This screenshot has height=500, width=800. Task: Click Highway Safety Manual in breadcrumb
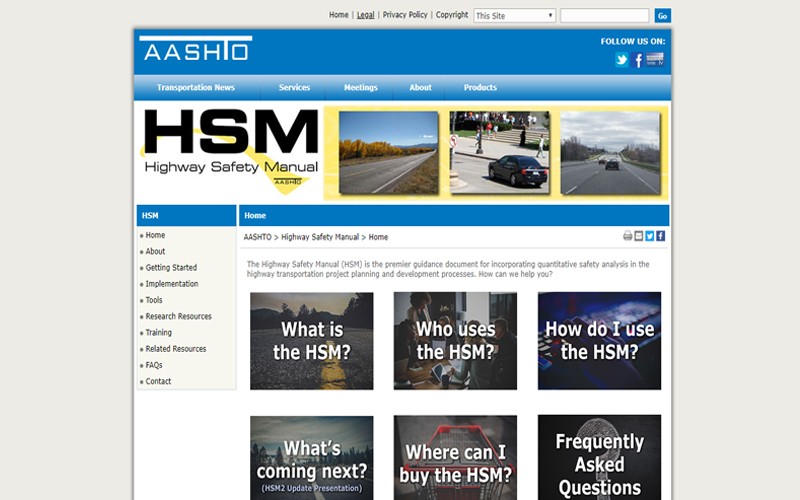point(320,237)
